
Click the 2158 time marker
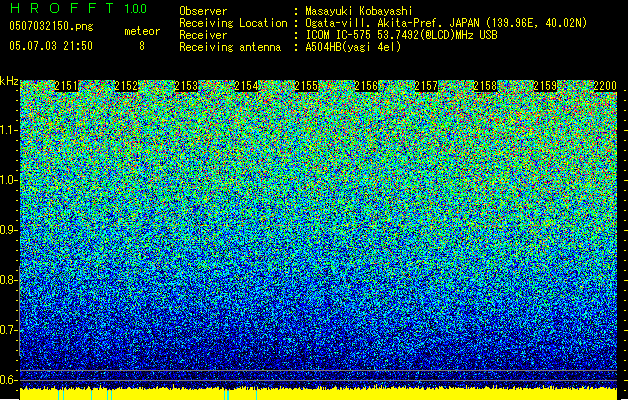pos(485,86)
